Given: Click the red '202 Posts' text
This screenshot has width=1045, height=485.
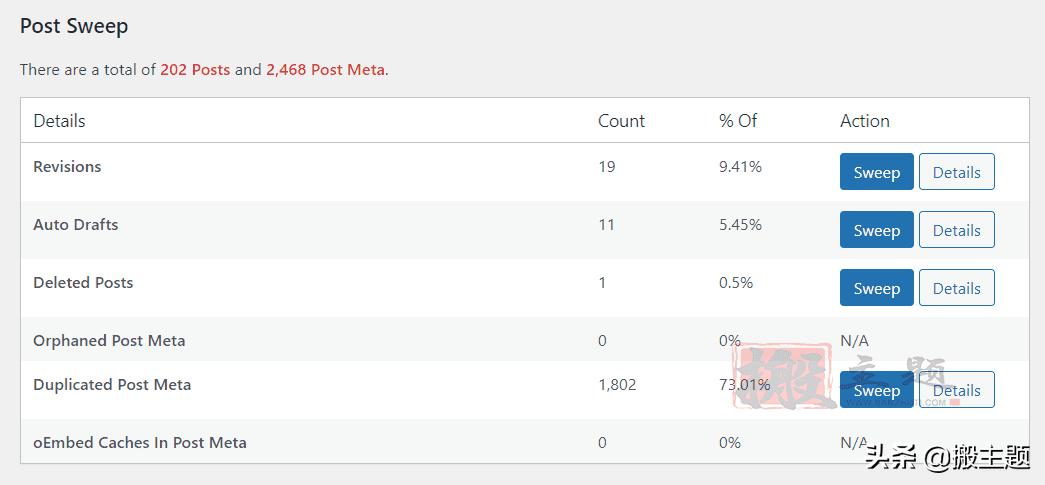Looking at the screenshot, I should pos(195,70).
